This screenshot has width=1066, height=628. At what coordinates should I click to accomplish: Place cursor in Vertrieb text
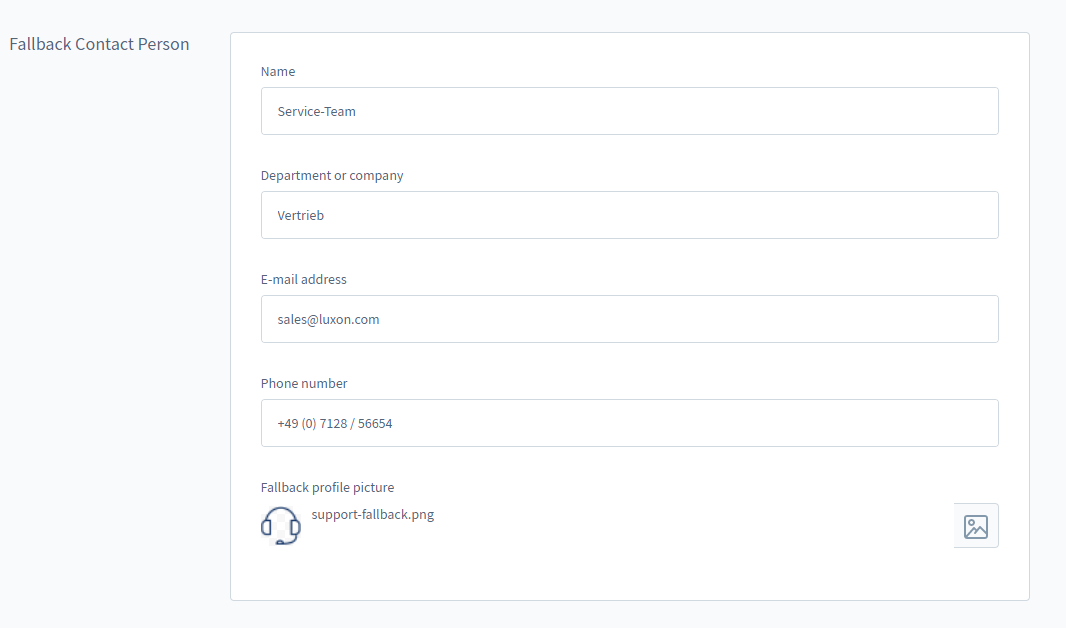tap(301, 216)
